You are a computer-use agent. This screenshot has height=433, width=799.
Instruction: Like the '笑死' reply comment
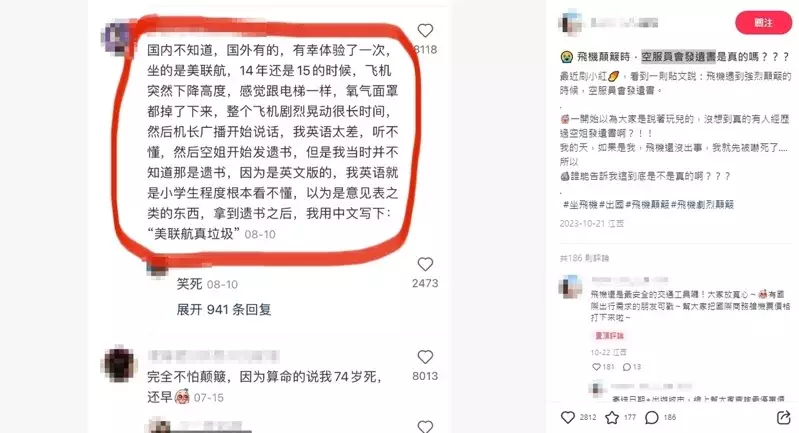click(425, 264)
